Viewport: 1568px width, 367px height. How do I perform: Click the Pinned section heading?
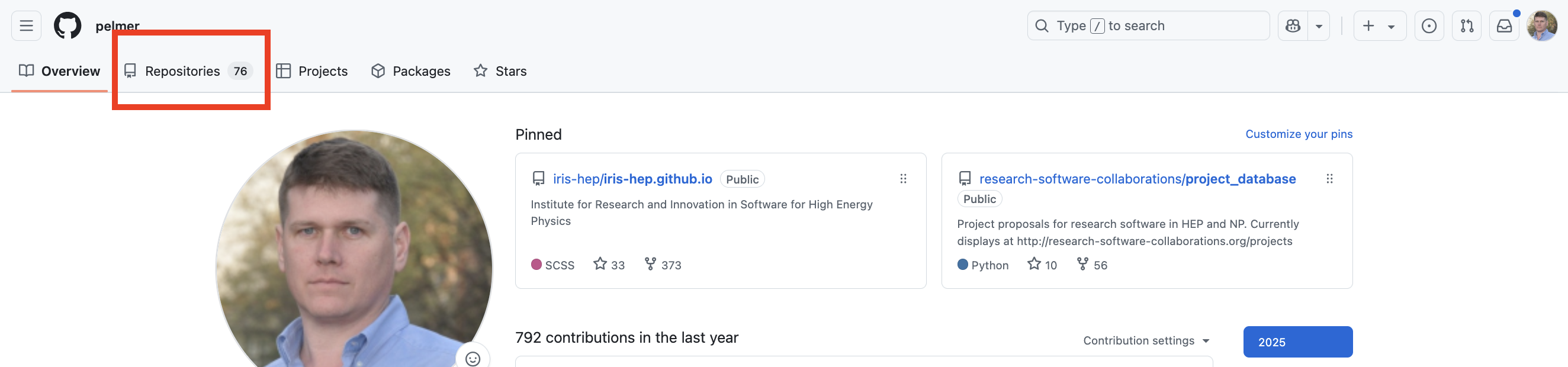pos(538,134)
